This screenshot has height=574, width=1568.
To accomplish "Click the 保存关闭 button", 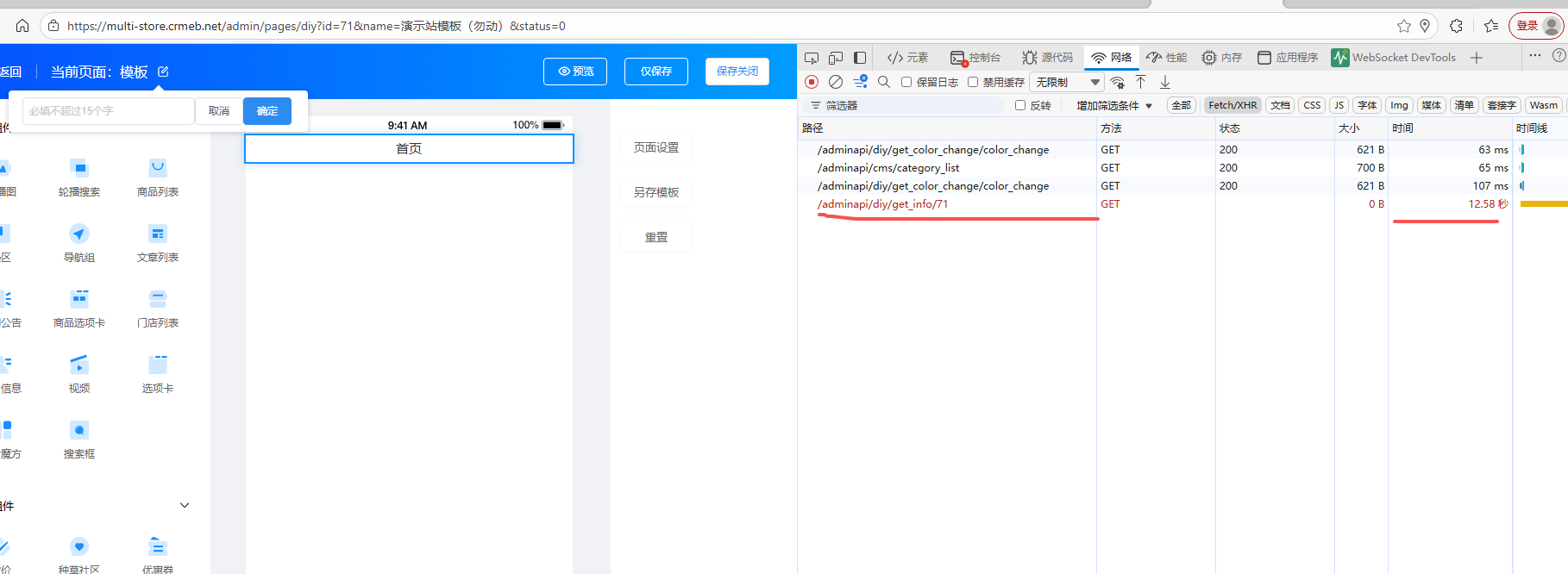I will (x=737, y=72).
